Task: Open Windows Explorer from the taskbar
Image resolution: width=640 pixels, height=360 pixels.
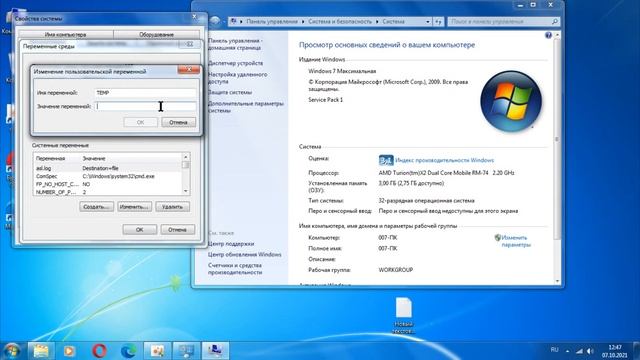Action: pyautogui.click(x=41, y=351)
